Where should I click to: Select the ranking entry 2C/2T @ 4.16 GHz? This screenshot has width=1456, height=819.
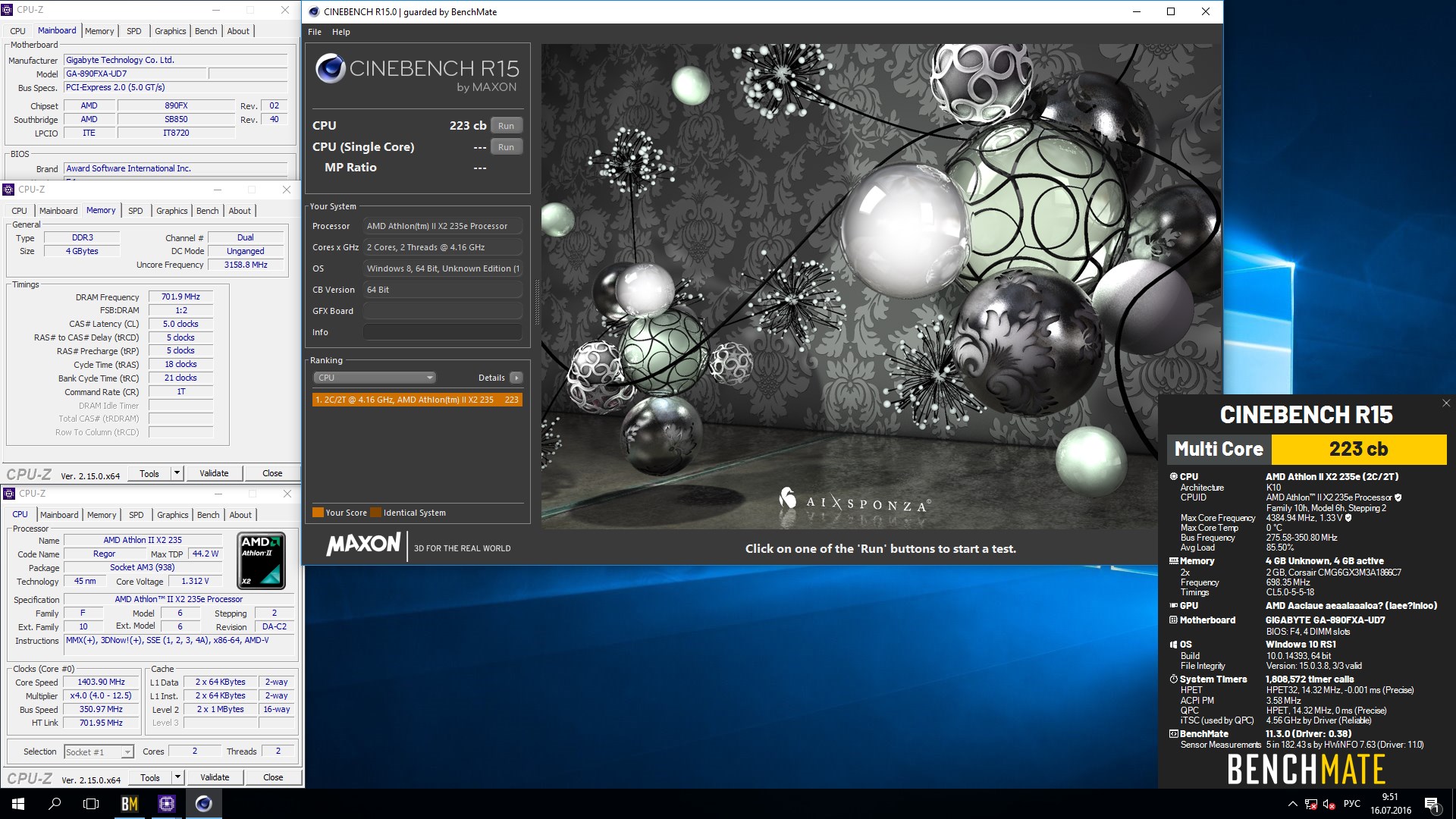(x=417, y=400)
